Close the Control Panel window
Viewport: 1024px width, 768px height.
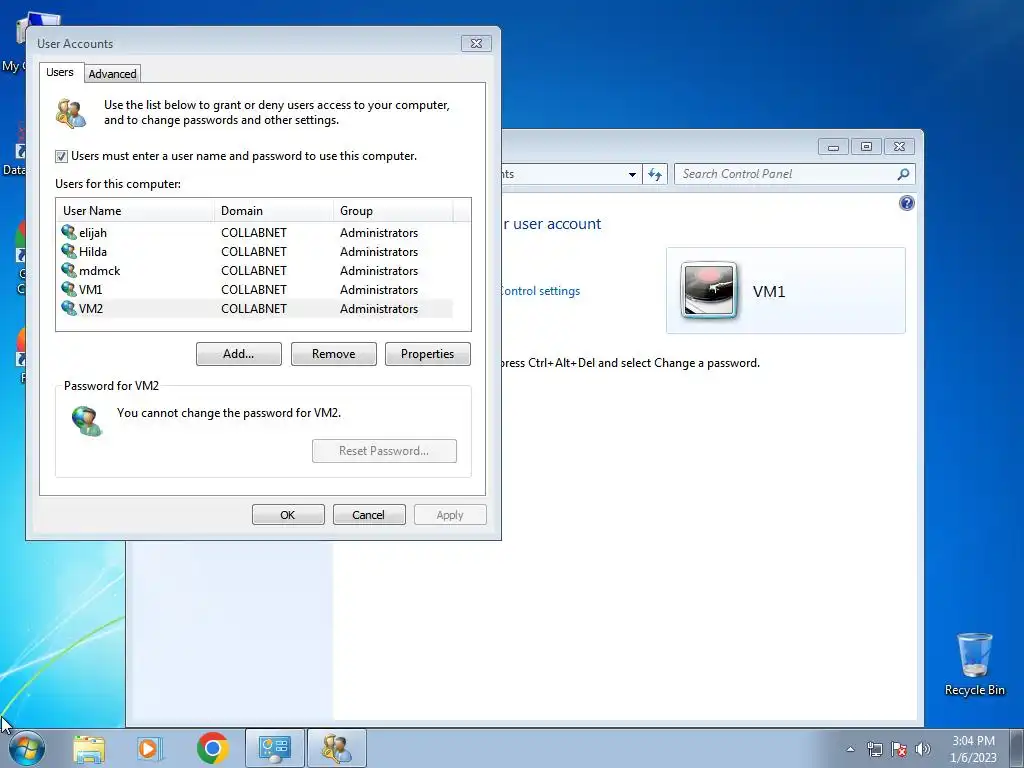899,147
